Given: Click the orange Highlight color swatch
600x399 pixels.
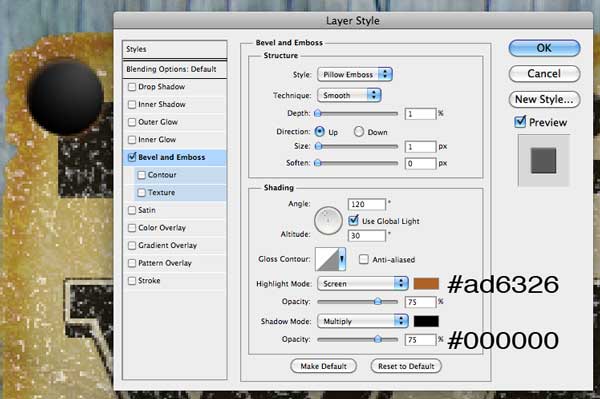Looking at the screenshot, I should click(426, 283).
